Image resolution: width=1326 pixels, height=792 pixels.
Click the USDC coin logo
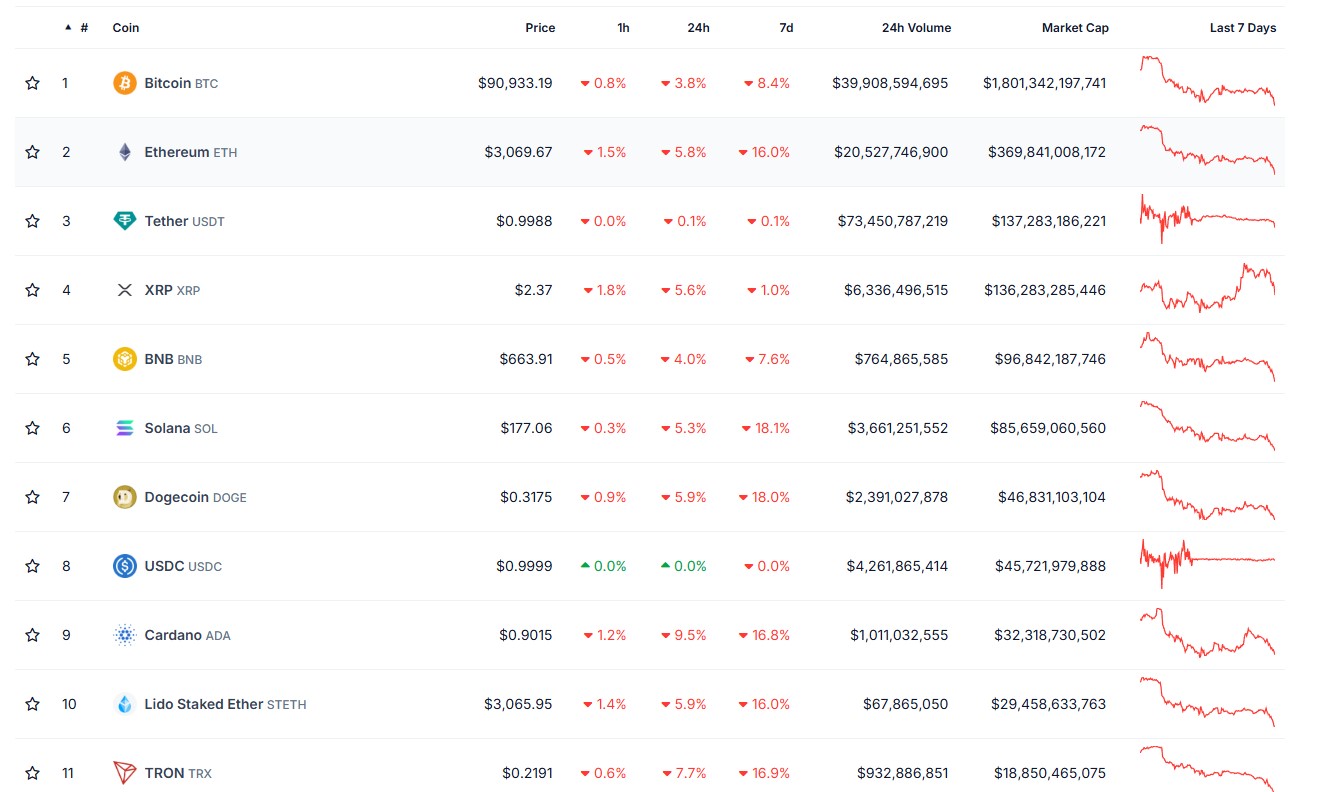point(125,566)
